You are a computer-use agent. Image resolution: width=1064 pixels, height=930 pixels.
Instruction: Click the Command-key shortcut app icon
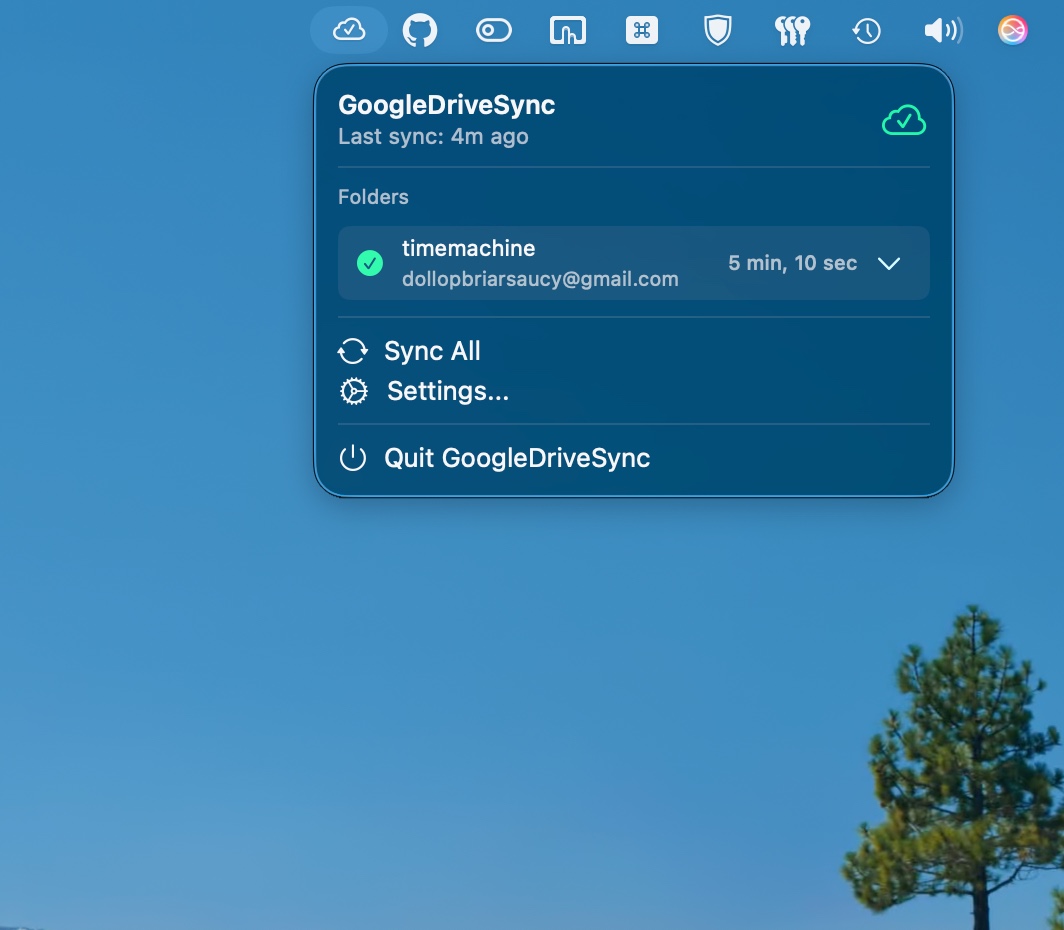pos(641,30)
